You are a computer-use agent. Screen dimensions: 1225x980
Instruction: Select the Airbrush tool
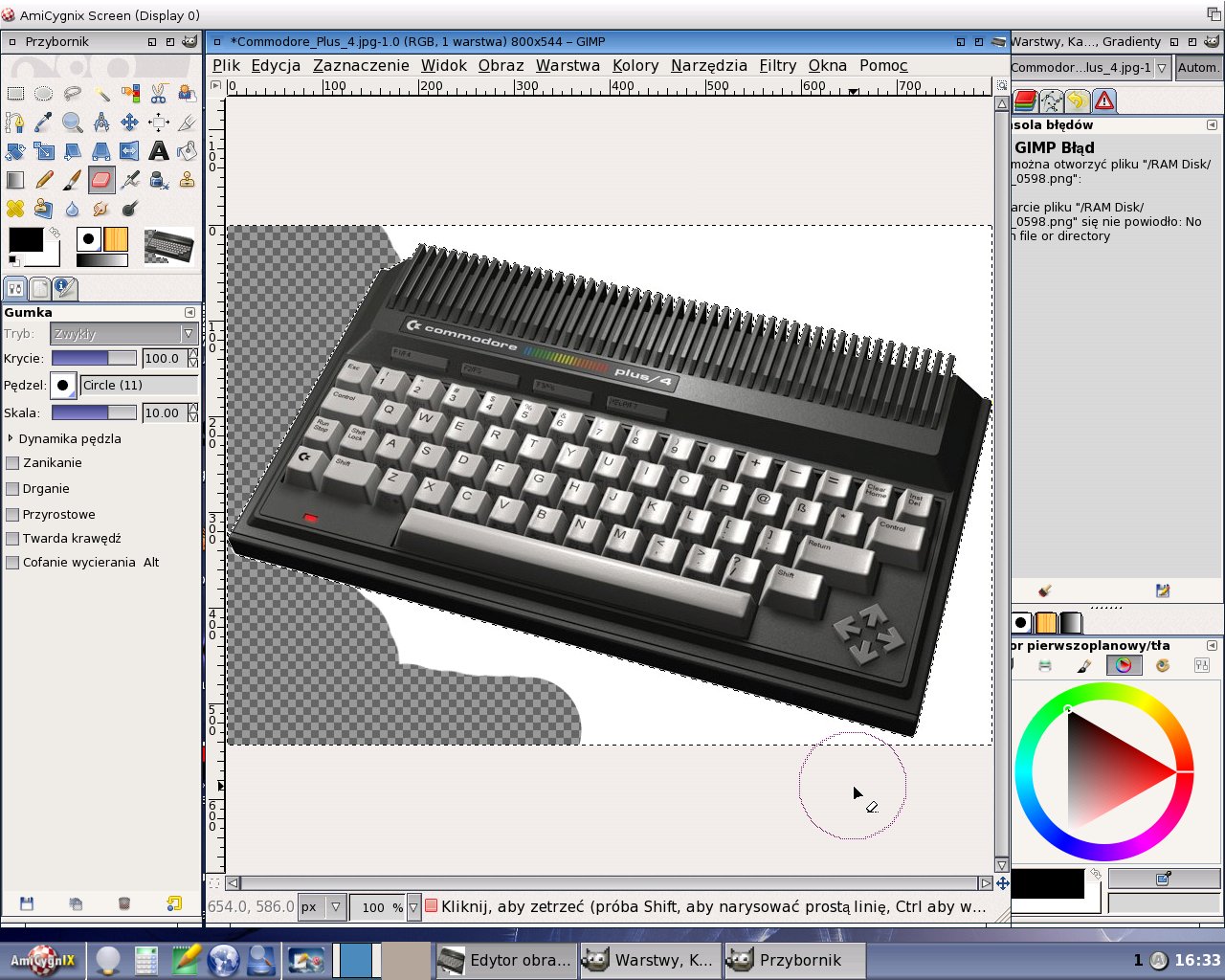pos(130,180)
